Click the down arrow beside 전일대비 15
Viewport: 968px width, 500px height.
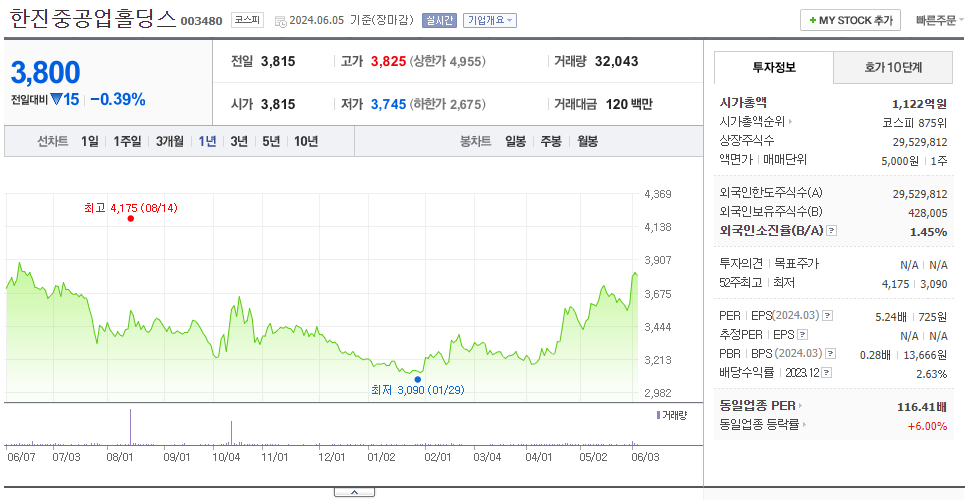57,99
